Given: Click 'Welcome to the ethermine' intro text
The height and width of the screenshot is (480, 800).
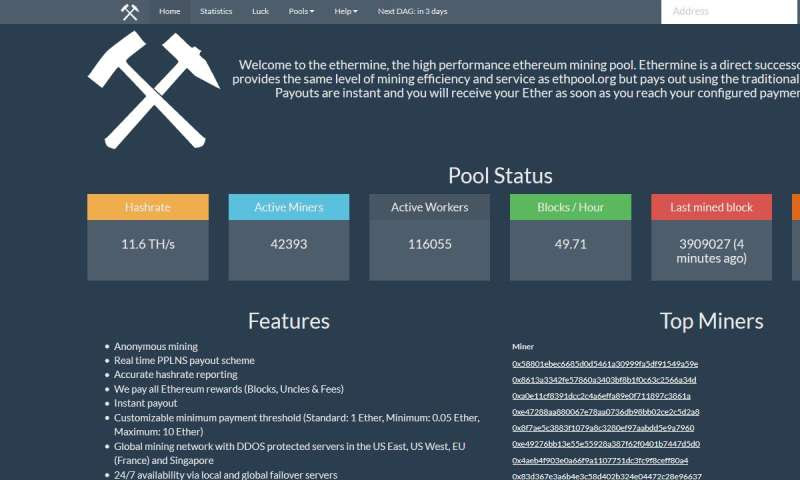Looking at the screenshot, I should pyautogui.click(x=516, y=79).
